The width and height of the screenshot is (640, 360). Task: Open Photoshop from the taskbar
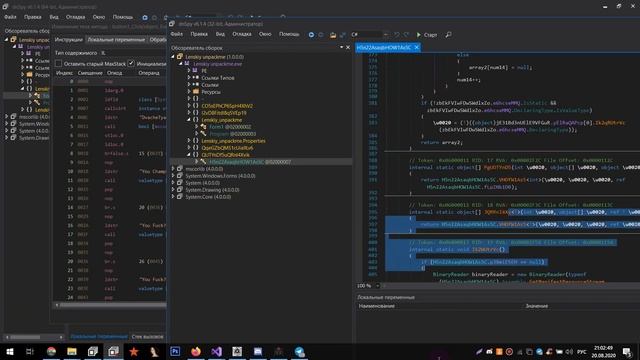[175, 351]
